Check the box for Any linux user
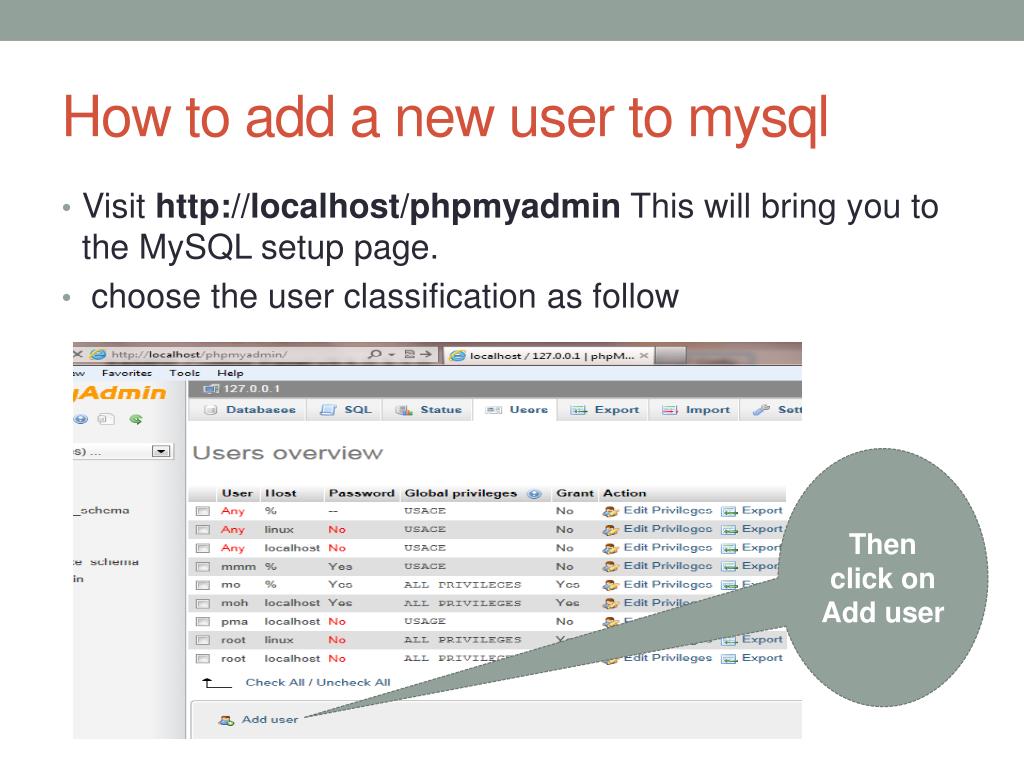Viewport: 1024px width, 768px height. pyautogui.click(x=203, y=530)
